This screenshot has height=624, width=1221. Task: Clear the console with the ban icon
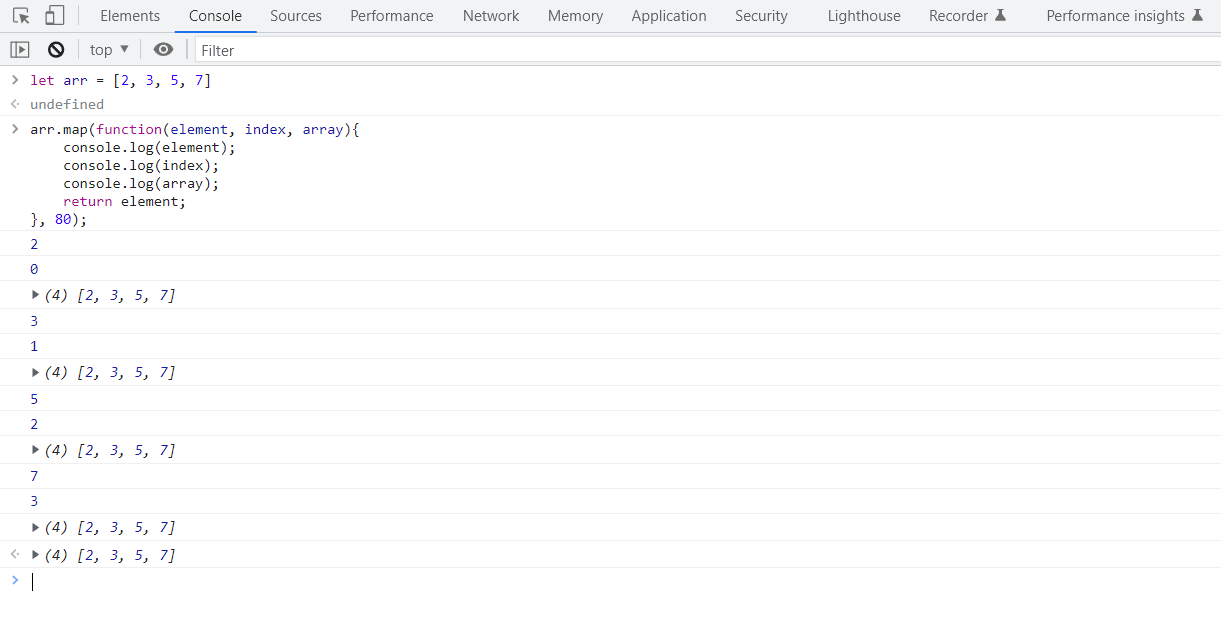click(56, 49)
